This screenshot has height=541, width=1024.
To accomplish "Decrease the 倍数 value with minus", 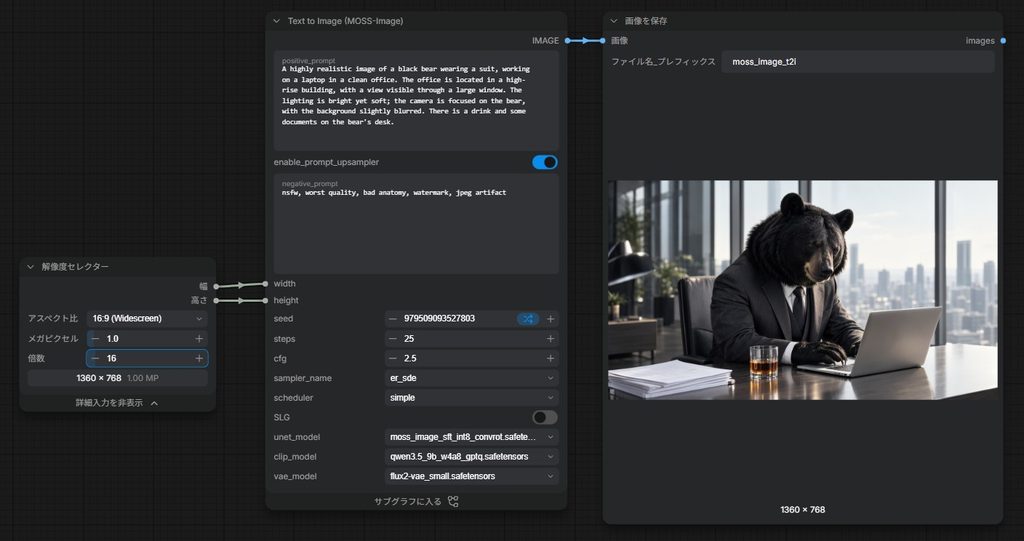I will [x=95, y=358].
